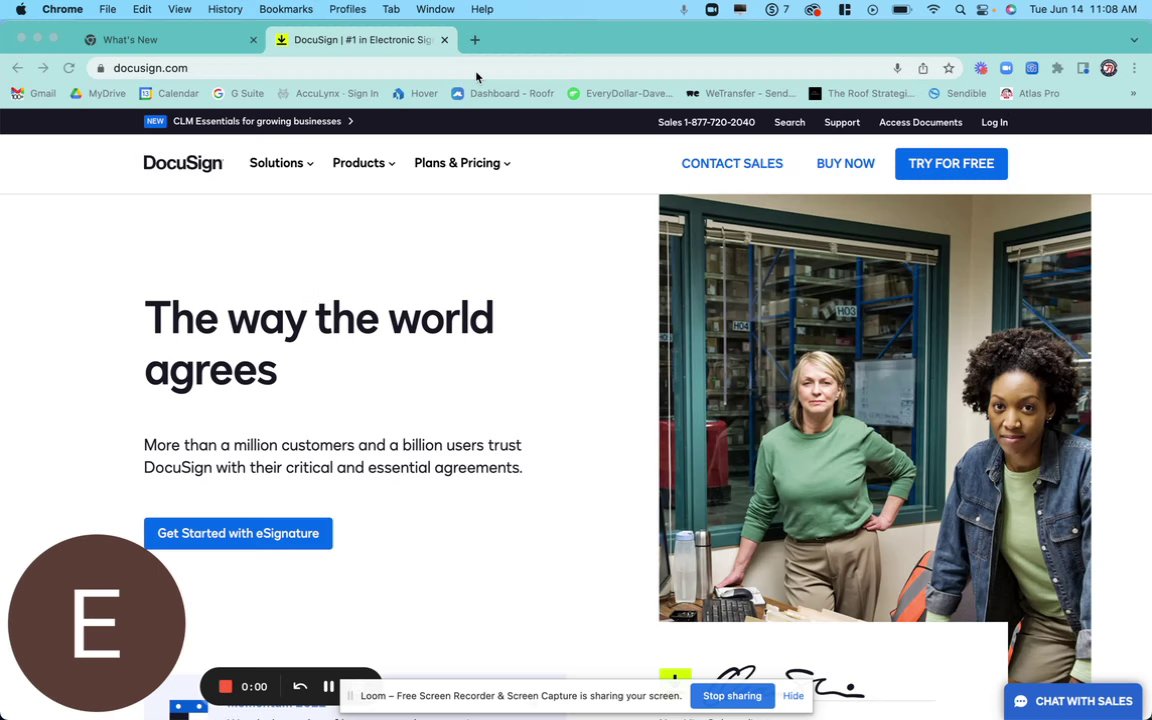The image size is (1152, 720).
Task: Open the MyDrive bookmark
Action: 98,93
